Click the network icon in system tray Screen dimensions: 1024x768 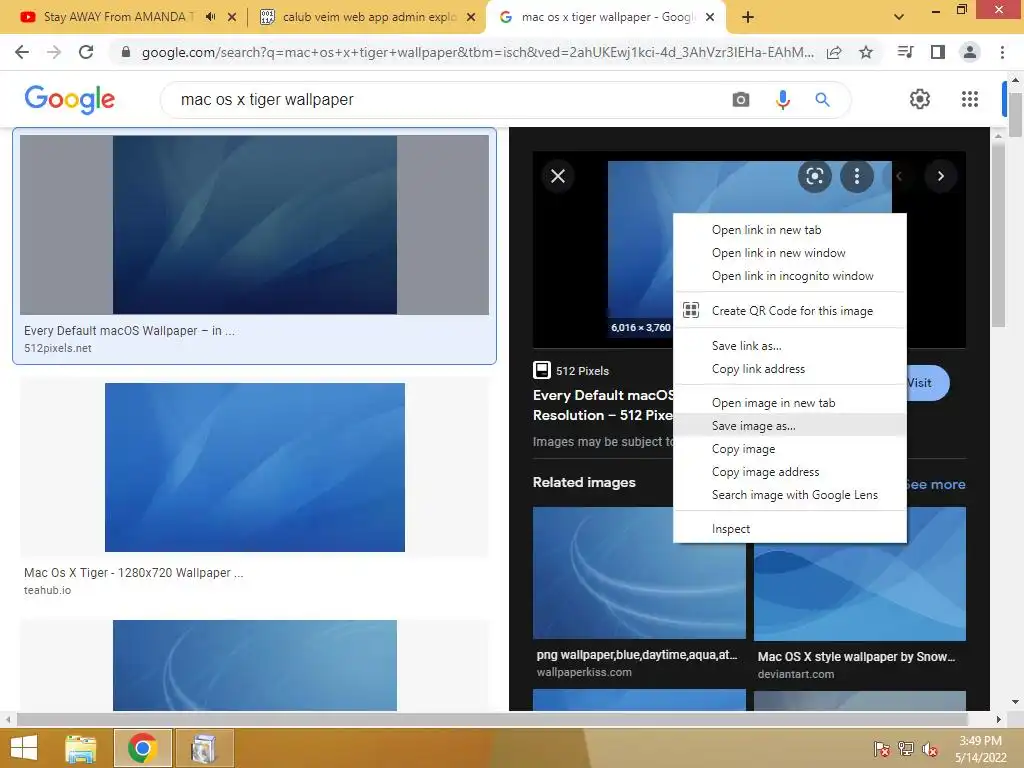[x=906, y=749]
